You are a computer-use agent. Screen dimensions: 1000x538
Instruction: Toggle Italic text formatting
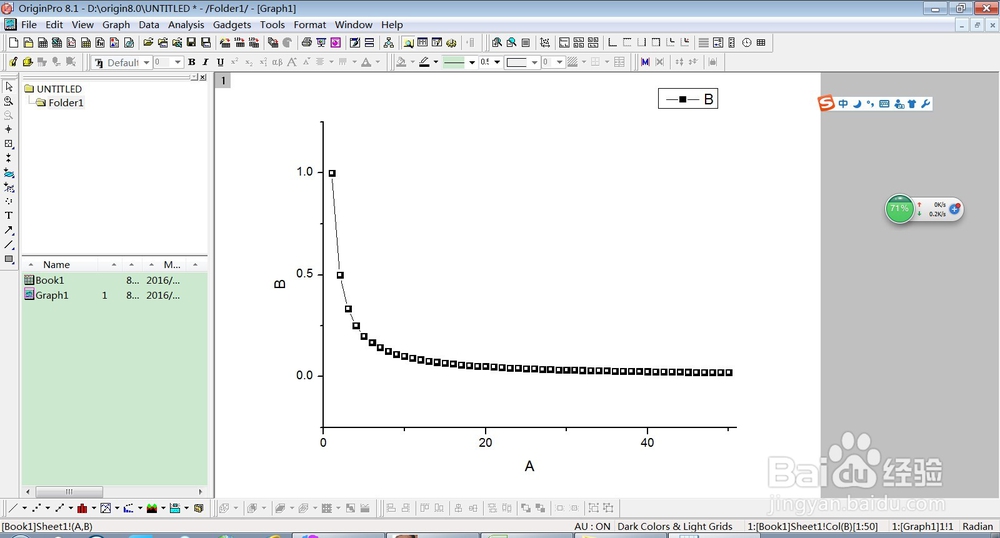[x=205, y=62]
